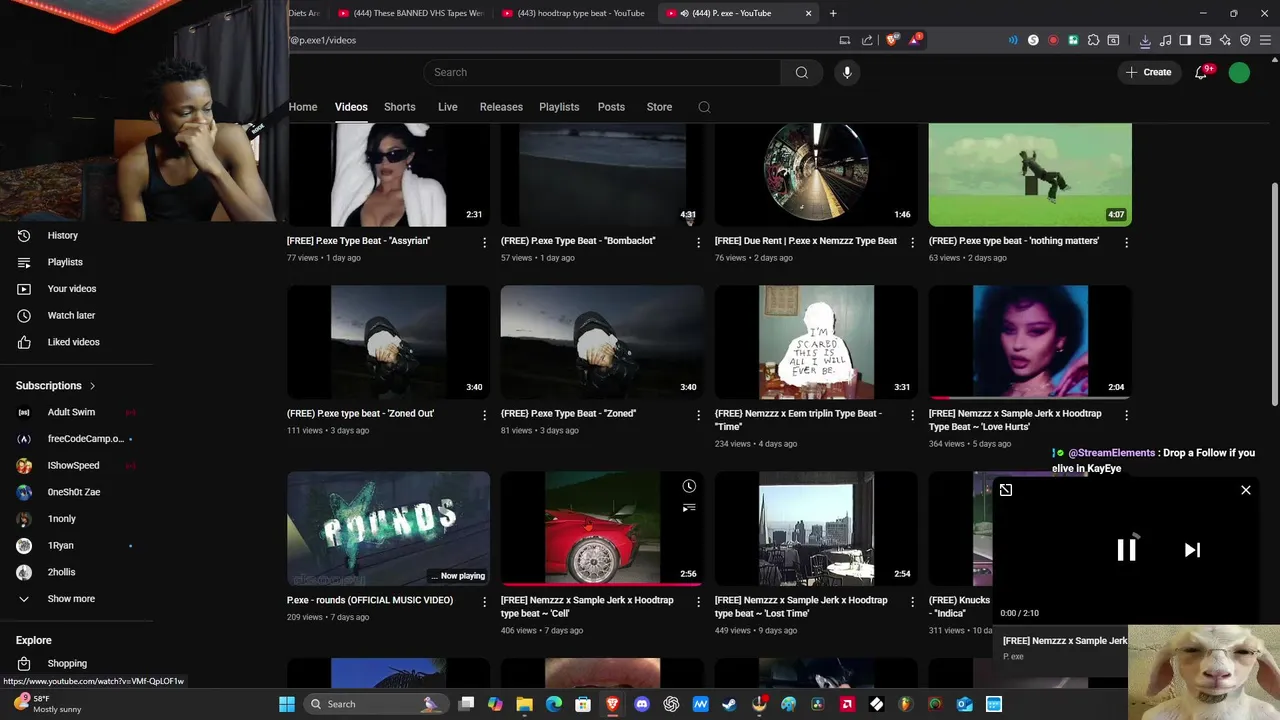Viewport: 1280px width, 720px height.
Task: Open options menu for 'Assyrian' video
Action: coord(485,242)
